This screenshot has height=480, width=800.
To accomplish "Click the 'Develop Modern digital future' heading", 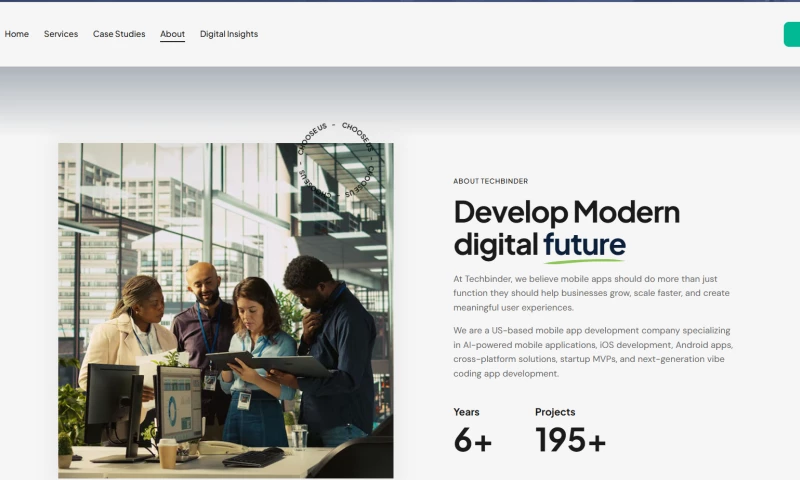I will pos(566,229).
